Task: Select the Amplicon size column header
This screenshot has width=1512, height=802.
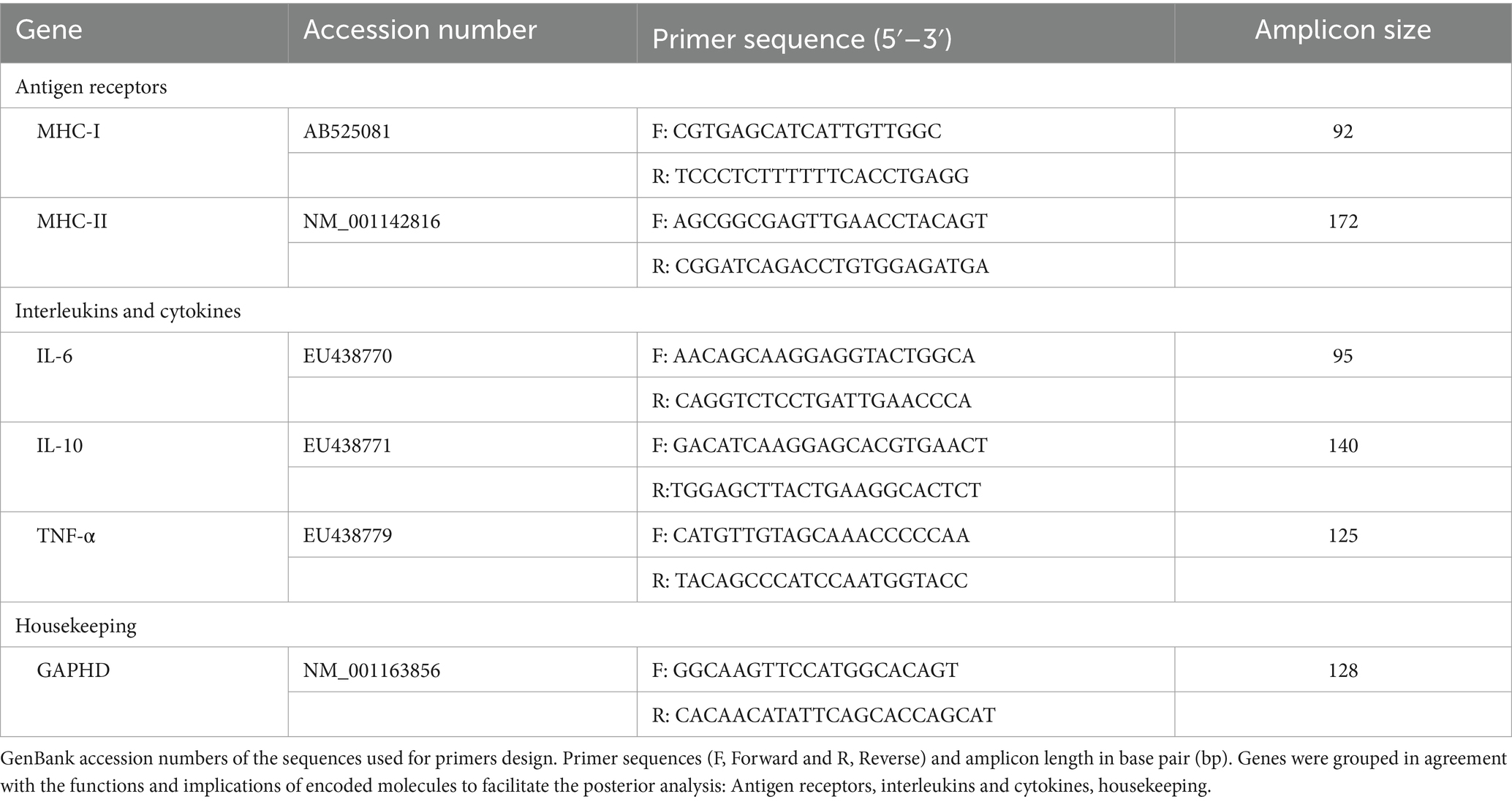Action: tap(1343, 31)
